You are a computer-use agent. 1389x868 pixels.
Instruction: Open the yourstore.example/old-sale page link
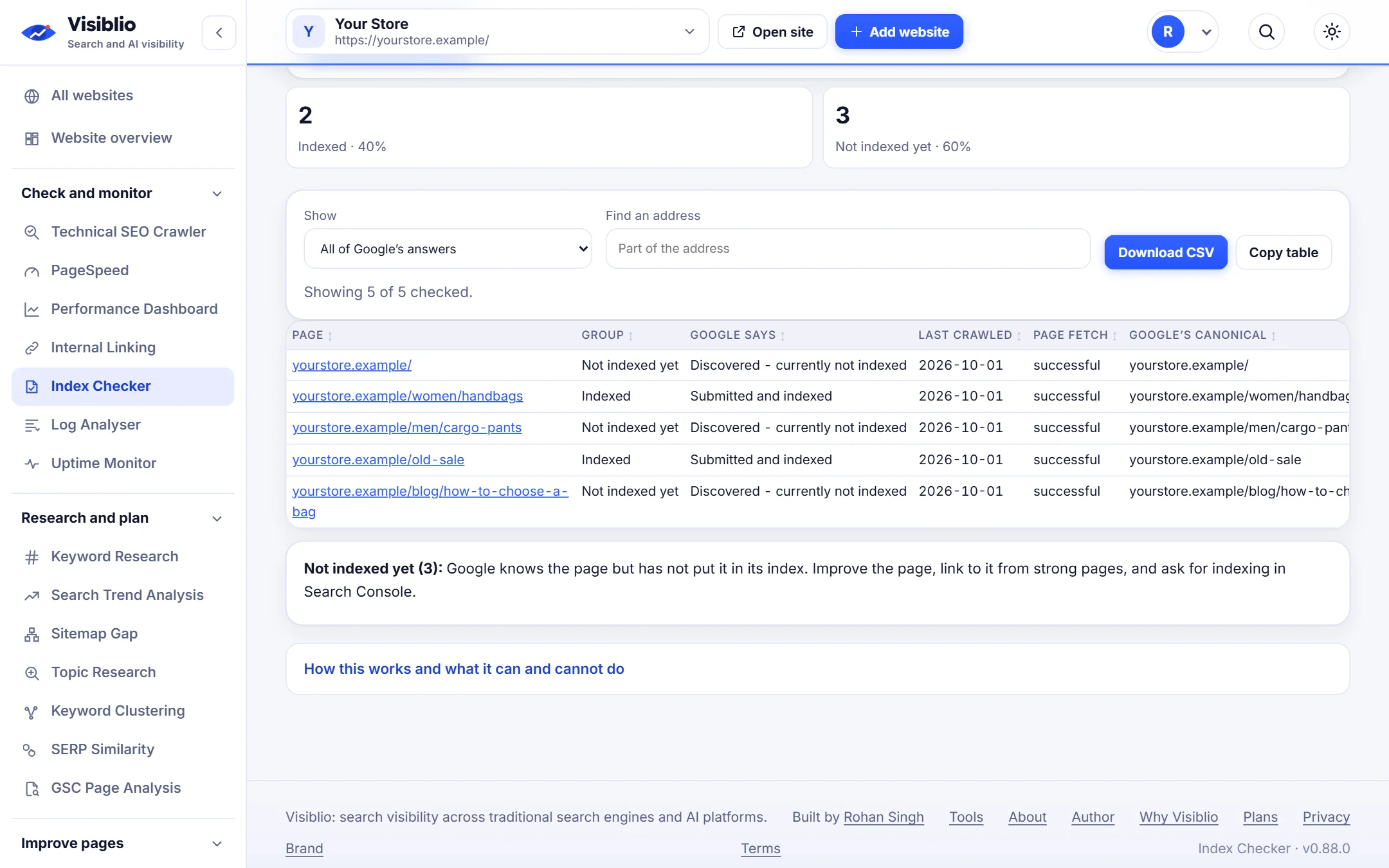378,460
